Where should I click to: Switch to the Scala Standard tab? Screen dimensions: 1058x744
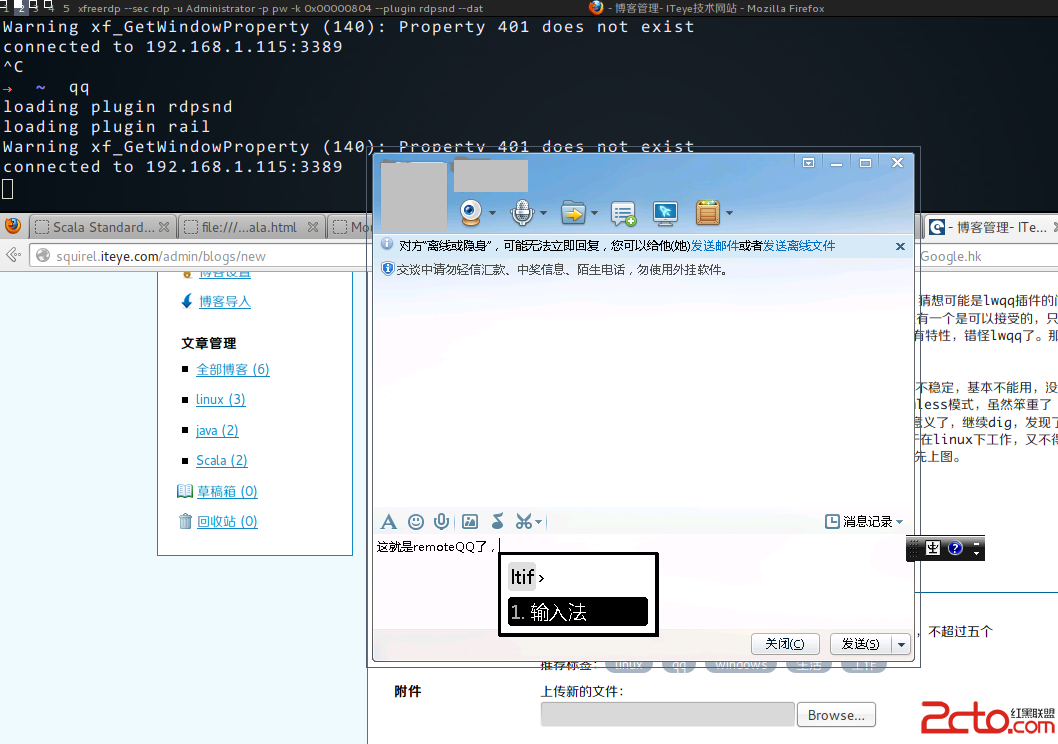103,227
